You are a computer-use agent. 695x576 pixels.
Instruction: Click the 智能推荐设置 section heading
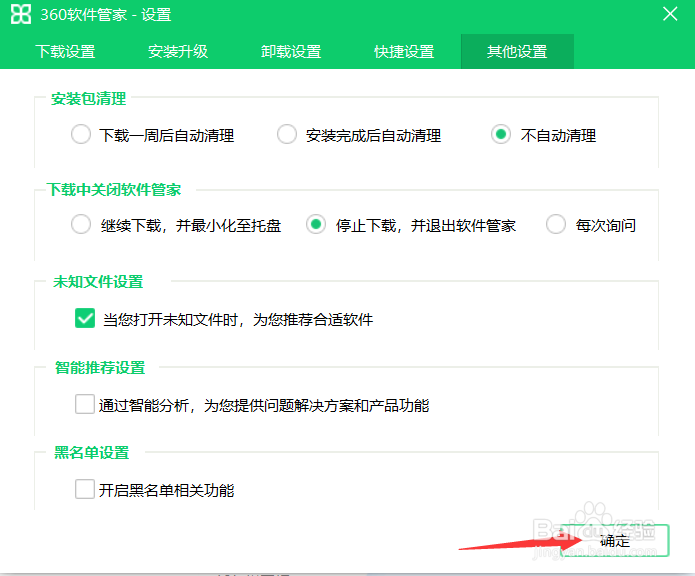click(x=100, y=367)
